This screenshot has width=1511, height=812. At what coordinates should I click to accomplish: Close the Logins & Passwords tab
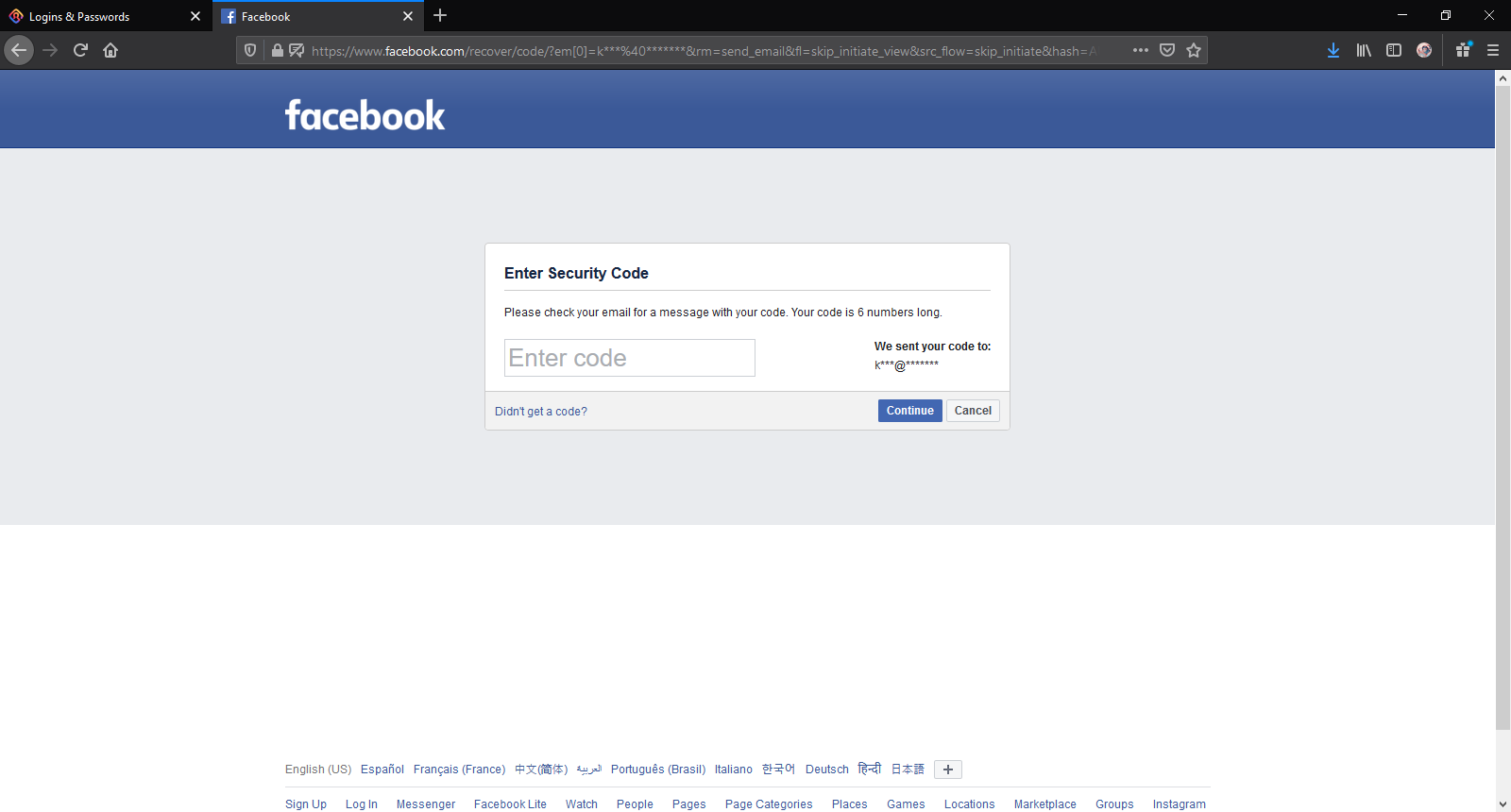coord(195,16)
